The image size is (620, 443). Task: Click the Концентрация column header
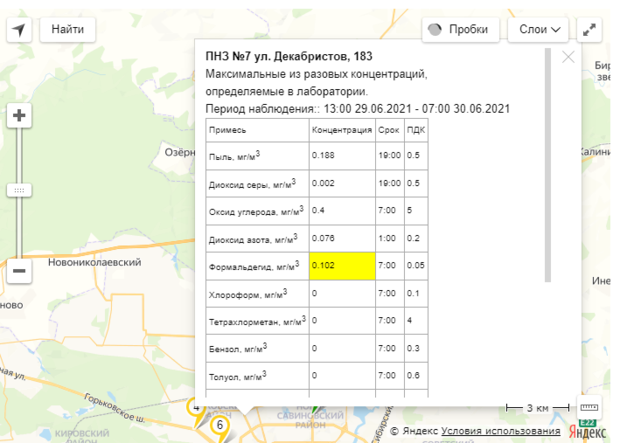tap(340, 131)
